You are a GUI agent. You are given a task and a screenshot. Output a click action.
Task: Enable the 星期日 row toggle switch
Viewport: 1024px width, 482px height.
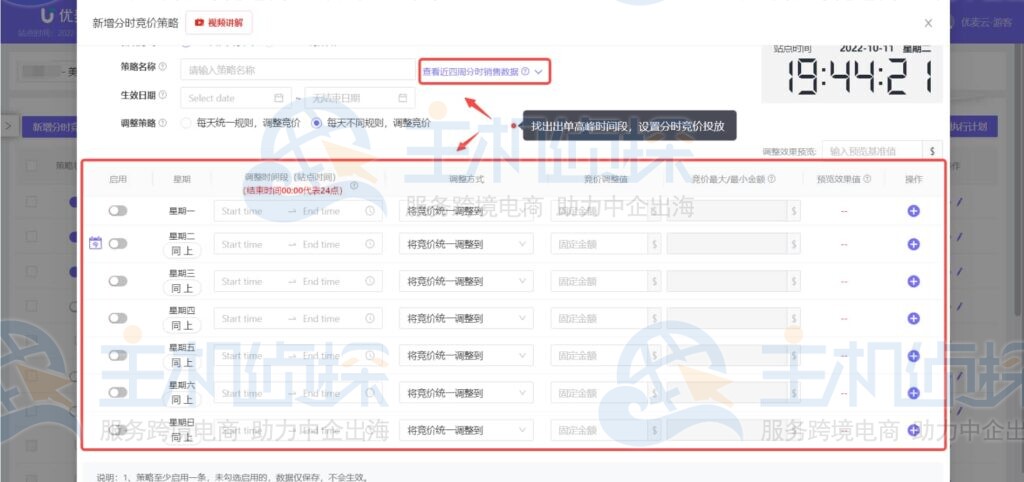point(118,430)
